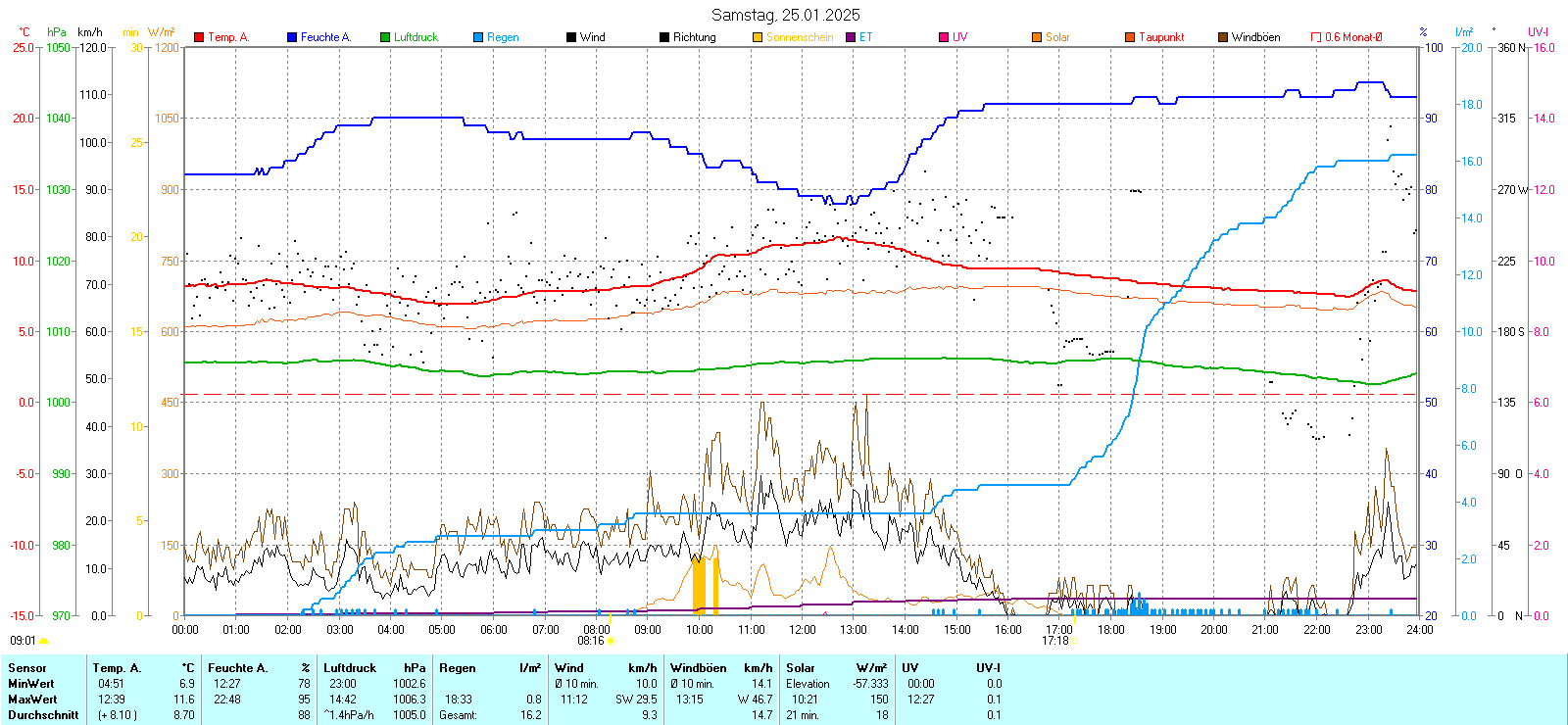
Task: Click the blue Feuchte A. legend square
Action: click(x=292, y=37)
